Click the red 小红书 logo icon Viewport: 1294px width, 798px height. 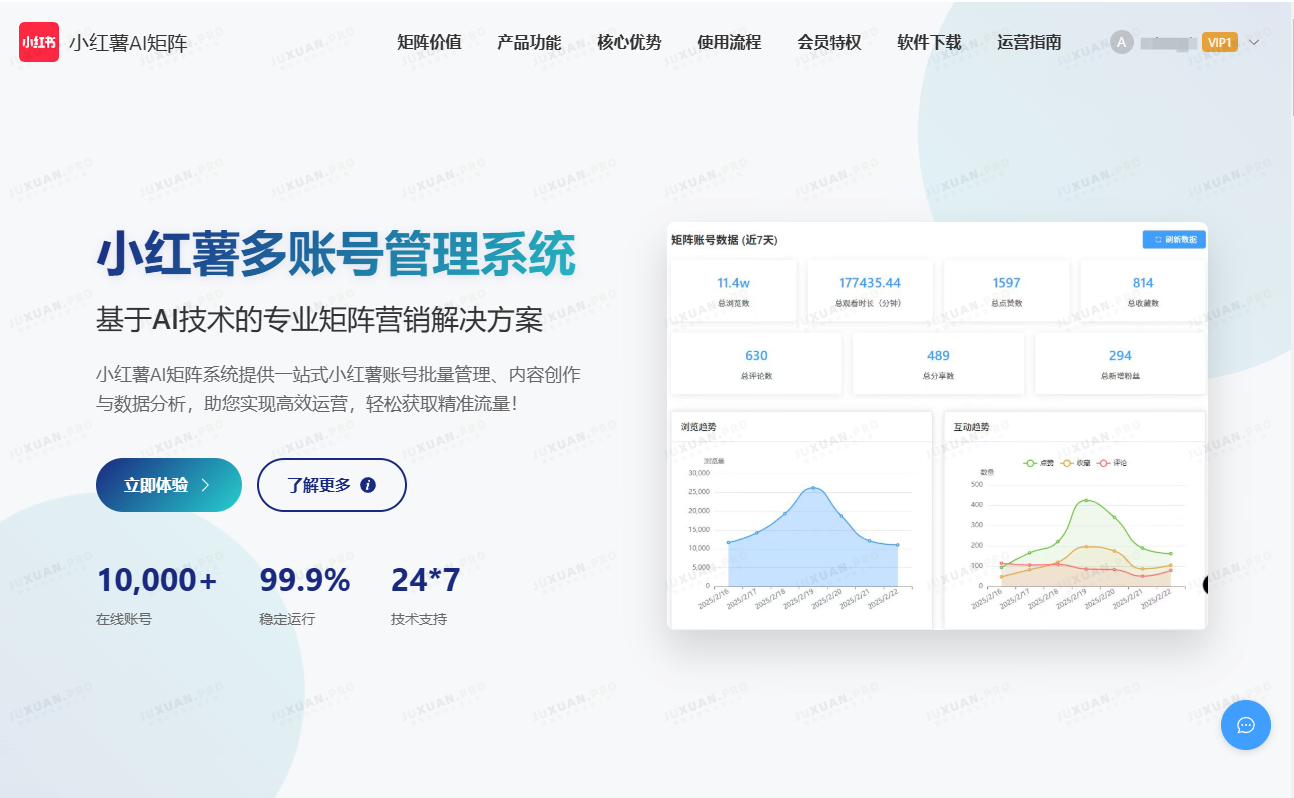39,42
